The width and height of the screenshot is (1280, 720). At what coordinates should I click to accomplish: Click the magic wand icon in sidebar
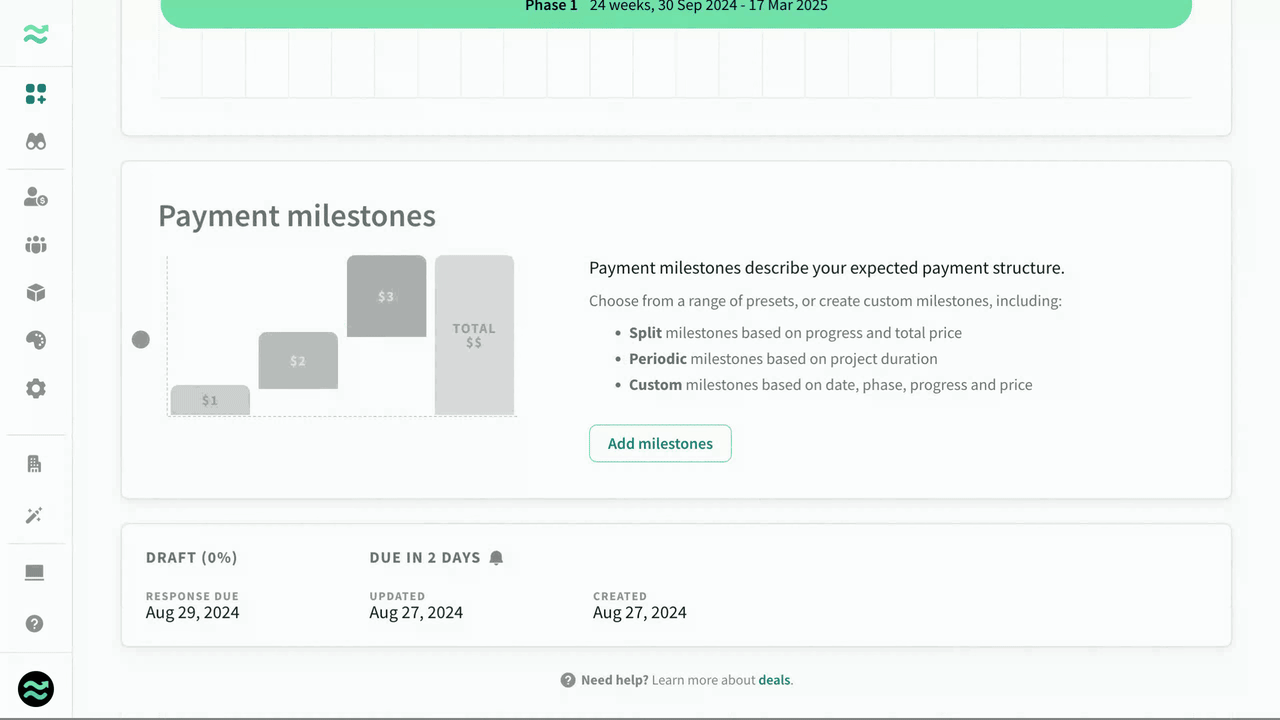pos(35,516)
